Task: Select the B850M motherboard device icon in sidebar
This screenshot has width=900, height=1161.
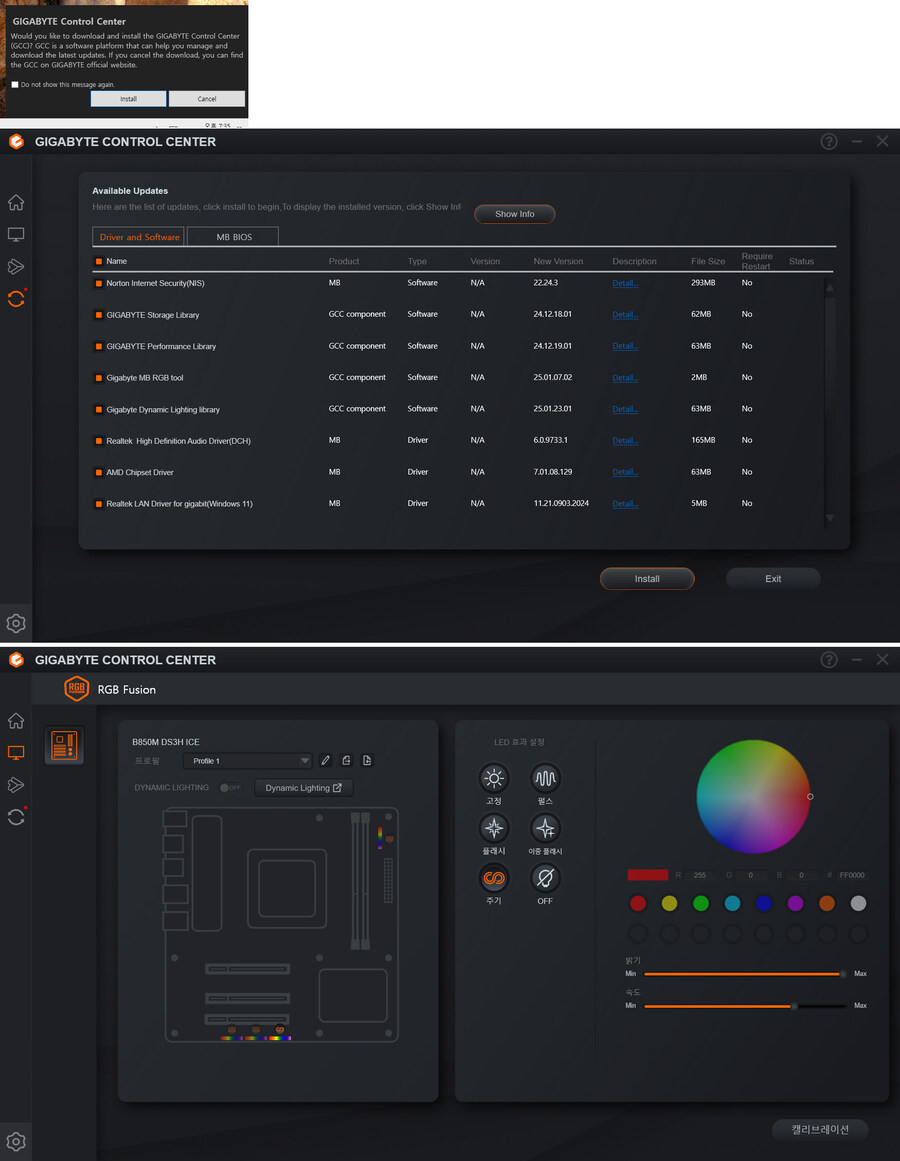Action: pos(64,746)
